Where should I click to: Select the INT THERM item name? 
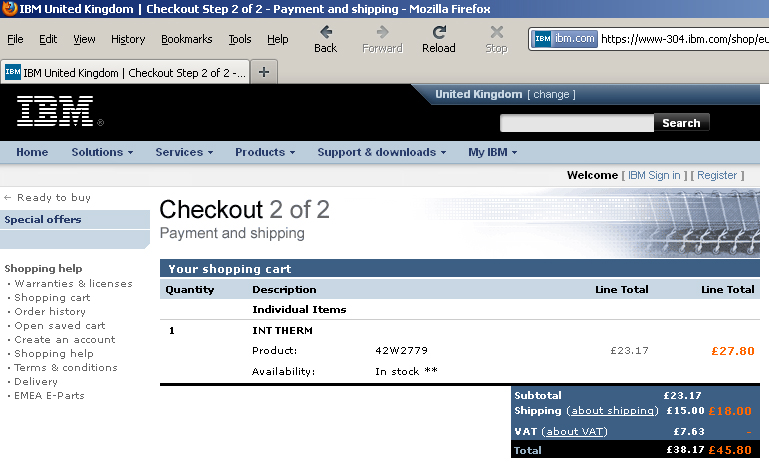pos(282,331)
